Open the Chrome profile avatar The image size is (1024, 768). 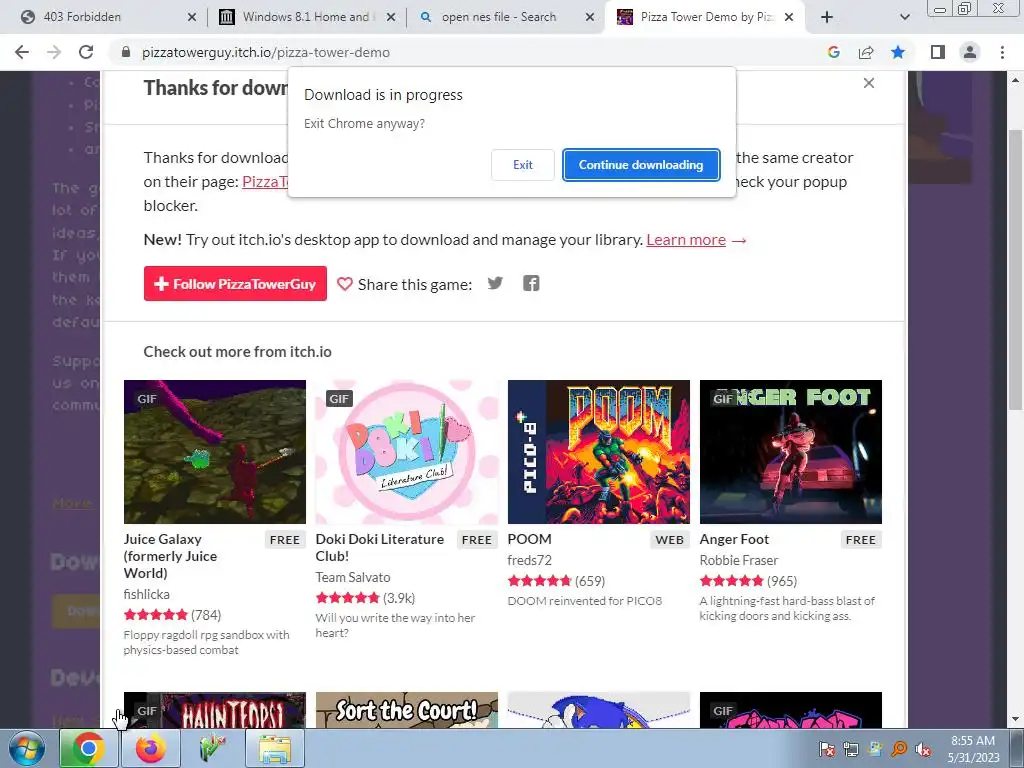pyautogui.click(x=970, y=52)
